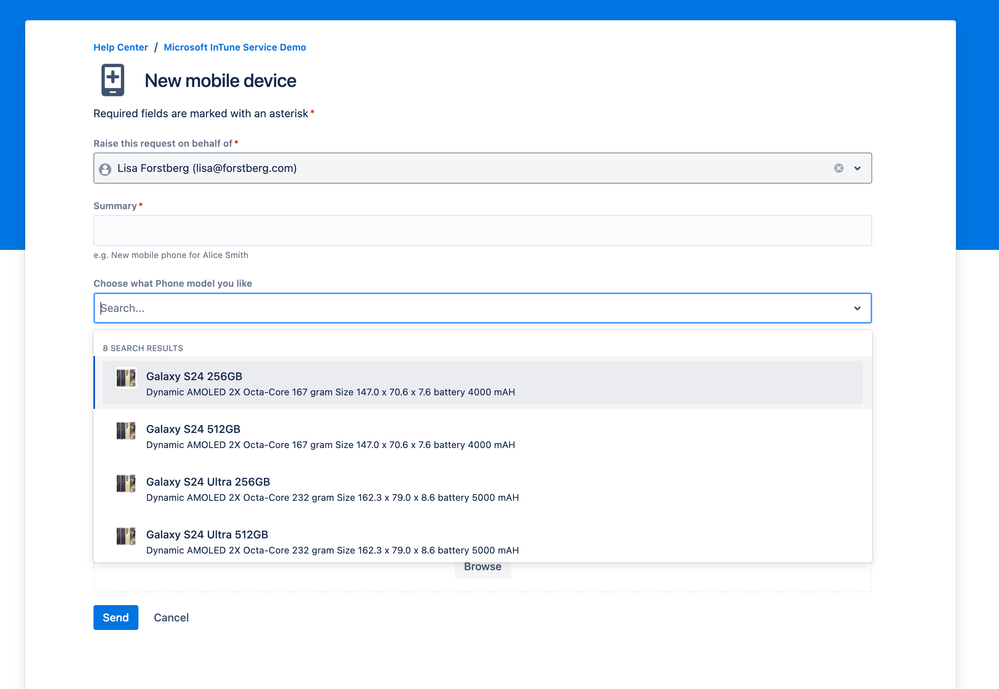999x689 pixels.
Task: Select the Galaxy S24 256GB option
Action: [x=482, y=382]
